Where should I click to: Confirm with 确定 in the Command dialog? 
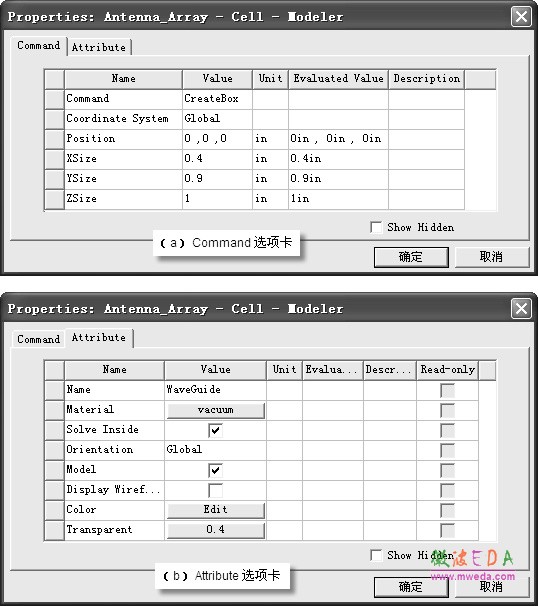click(411, 257)
